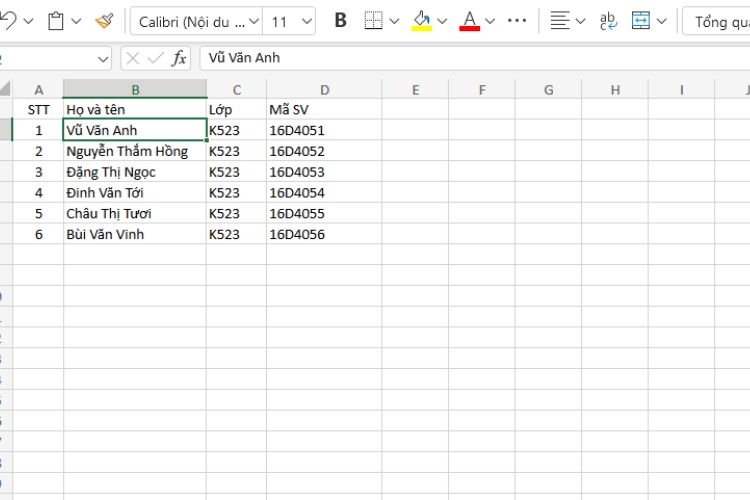The height and width of the screenshot is (500, 750).
Task: Select the cell Đinh Văn Tới
Action: [x=135, y=193]
